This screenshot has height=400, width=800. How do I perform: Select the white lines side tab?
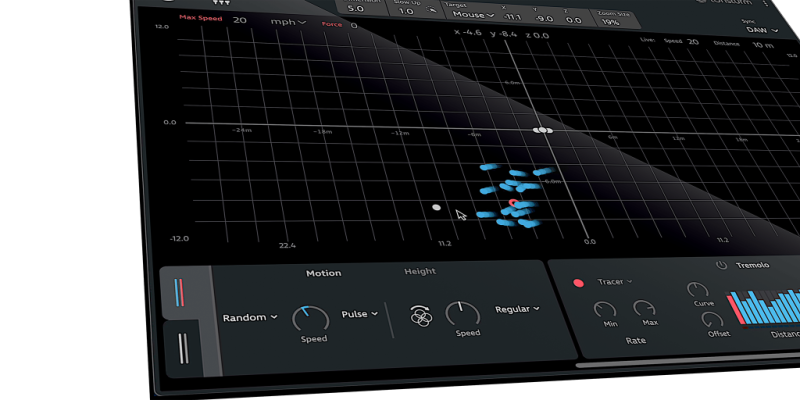183,348
